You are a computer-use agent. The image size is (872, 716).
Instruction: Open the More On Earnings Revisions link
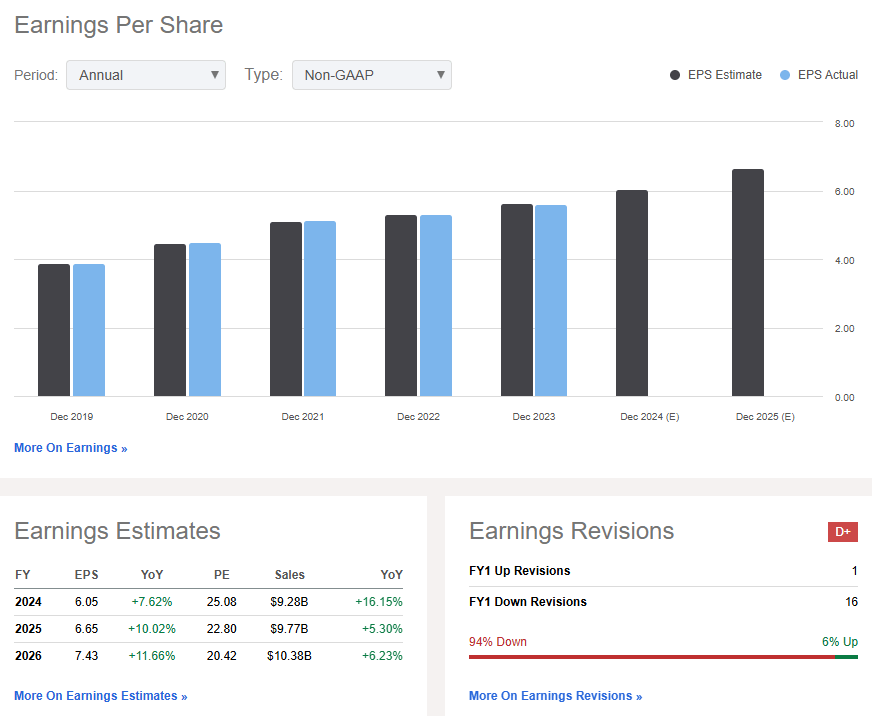(x=555, y=696)
